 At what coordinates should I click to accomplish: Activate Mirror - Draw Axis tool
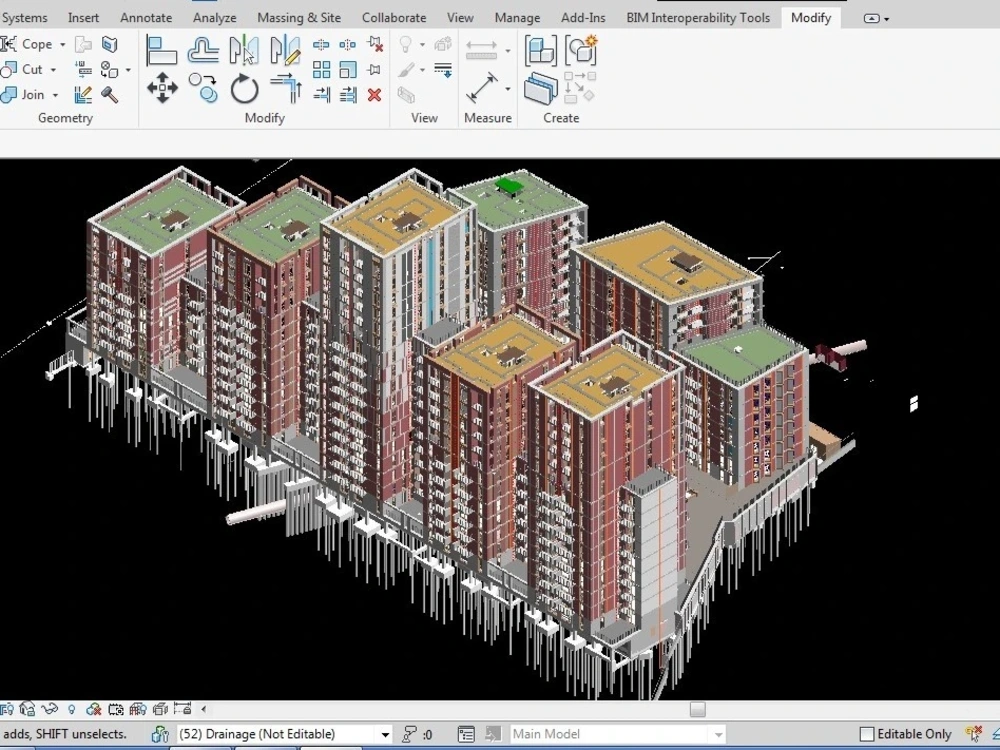pos(285,50)
